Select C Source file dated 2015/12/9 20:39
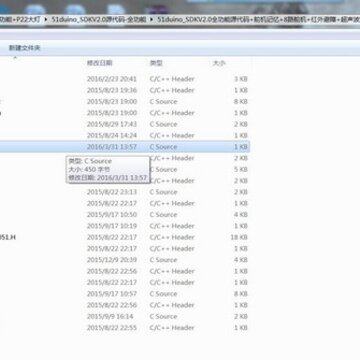Image resolution: width=360 pixels, height=360 pixels. point(125,260)
